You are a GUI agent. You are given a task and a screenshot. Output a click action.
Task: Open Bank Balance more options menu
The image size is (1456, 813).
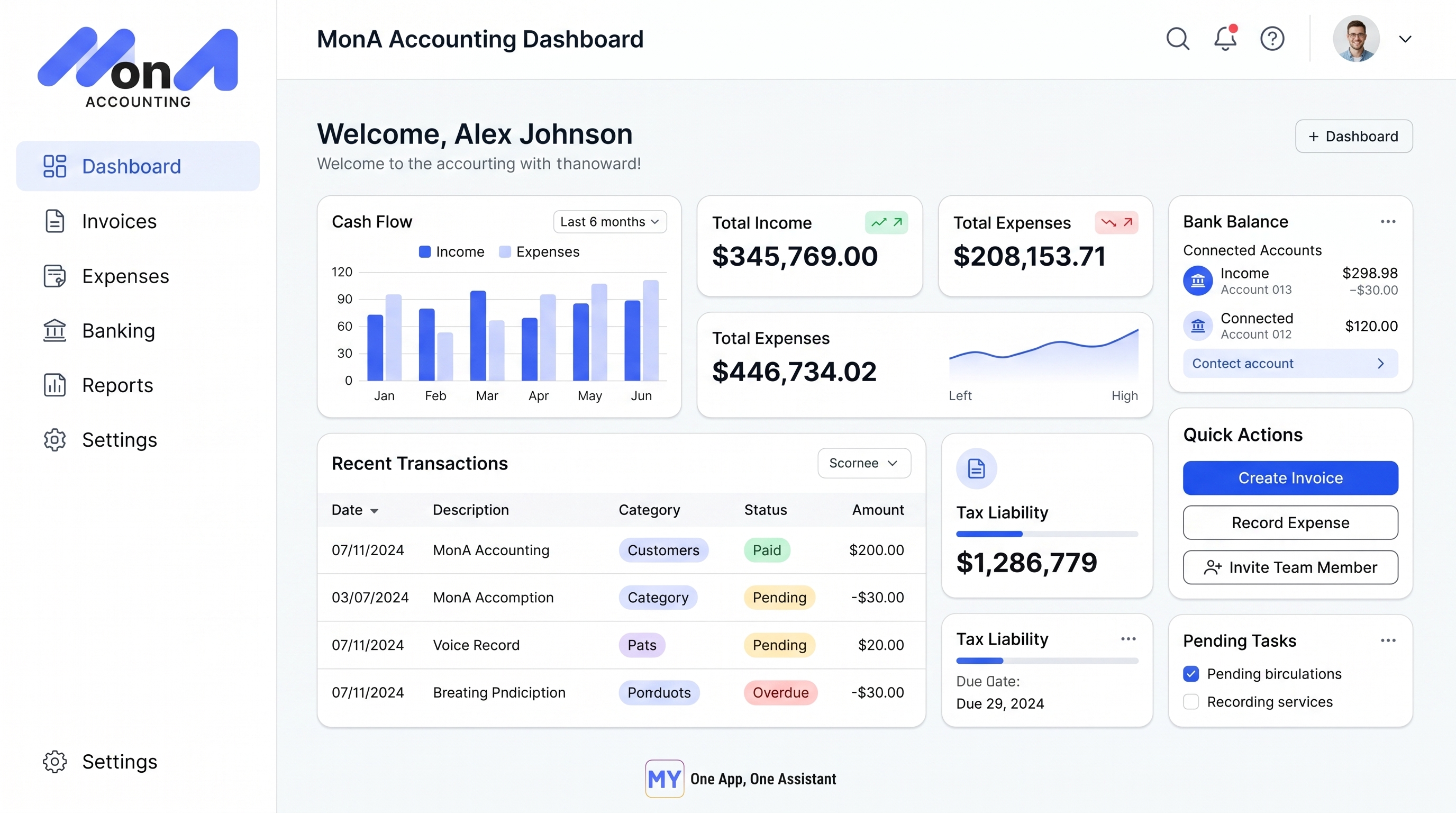click(1388, 222)
